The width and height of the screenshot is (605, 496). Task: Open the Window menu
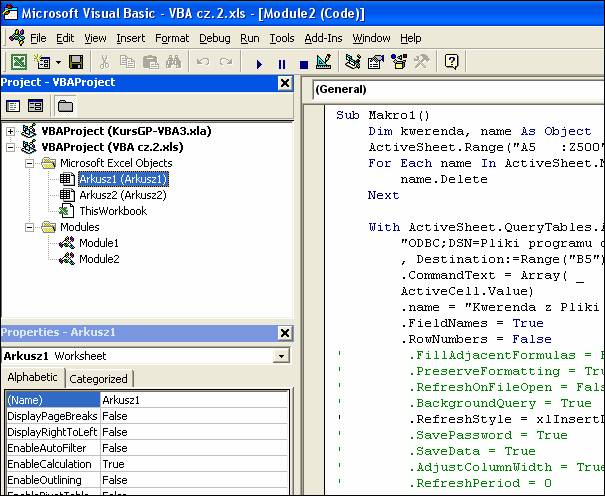[x=371, y=38]
